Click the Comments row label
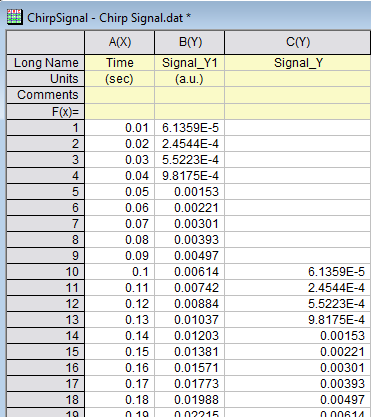The width and height of the screenshot is (371, 417). pos(45,95)
